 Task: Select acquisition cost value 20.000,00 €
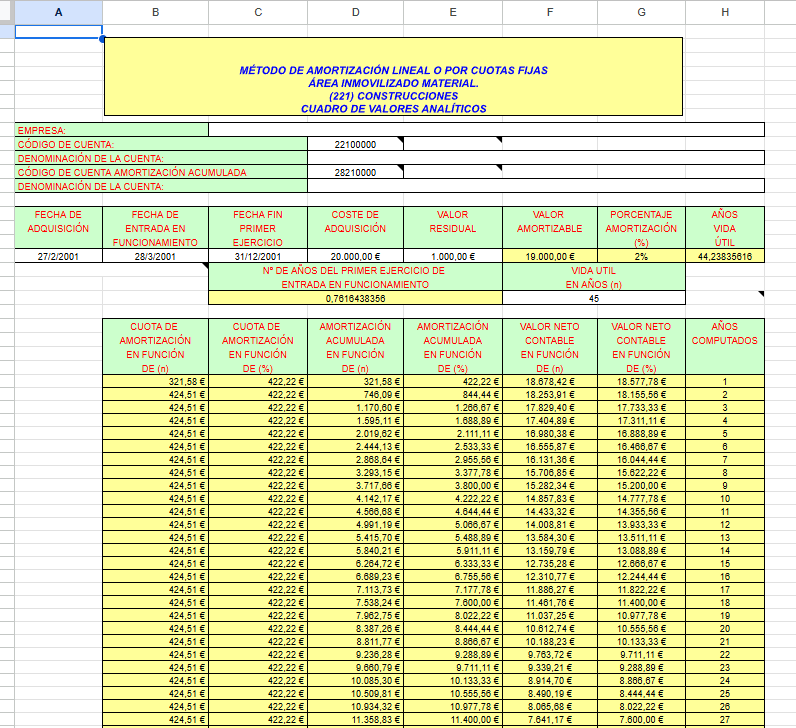(355, 256)
